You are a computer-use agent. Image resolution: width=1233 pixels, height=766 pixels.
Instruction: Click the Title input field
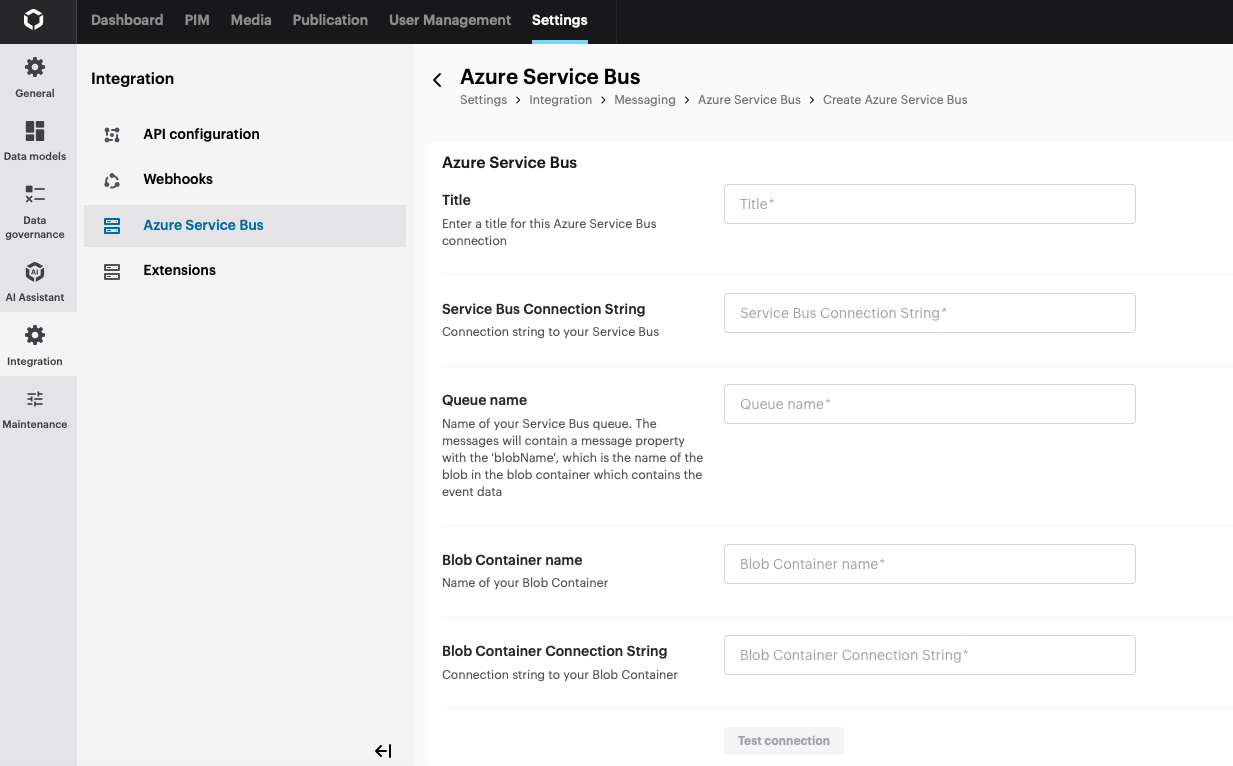click(x=929, y=204)
